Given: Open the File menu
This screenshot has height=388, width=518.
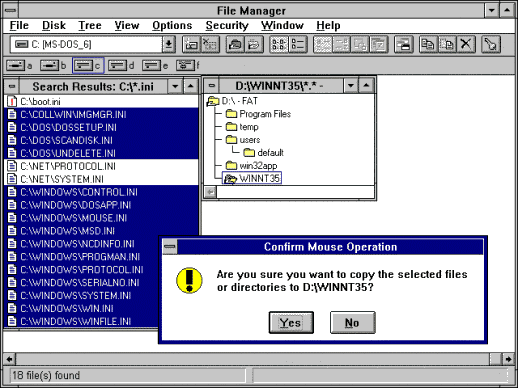Looking at the screenshot, I should click(x=19, y=25).
